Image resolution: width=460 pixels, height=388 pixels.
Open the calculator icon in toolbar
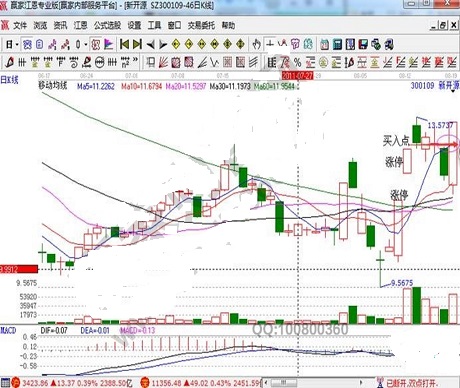tap(337, 44)
